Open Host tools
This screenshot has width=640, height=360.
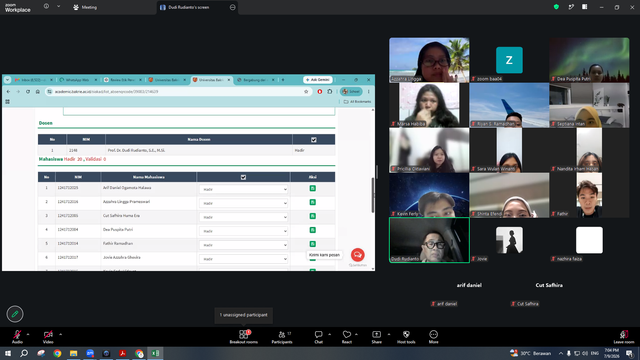point(406,336)
